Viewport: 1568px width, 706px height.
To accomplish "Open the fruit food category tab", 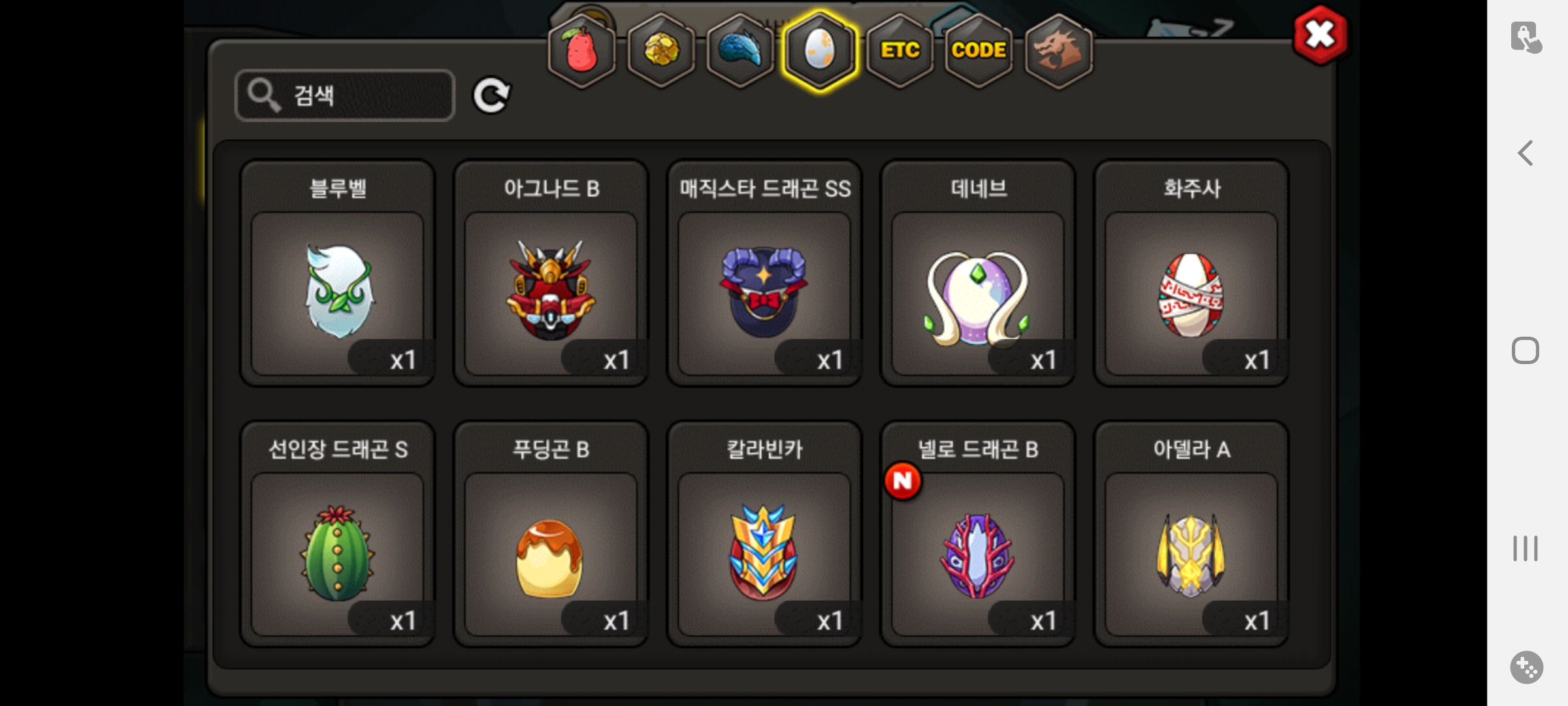I will click(x=581, y=50).
